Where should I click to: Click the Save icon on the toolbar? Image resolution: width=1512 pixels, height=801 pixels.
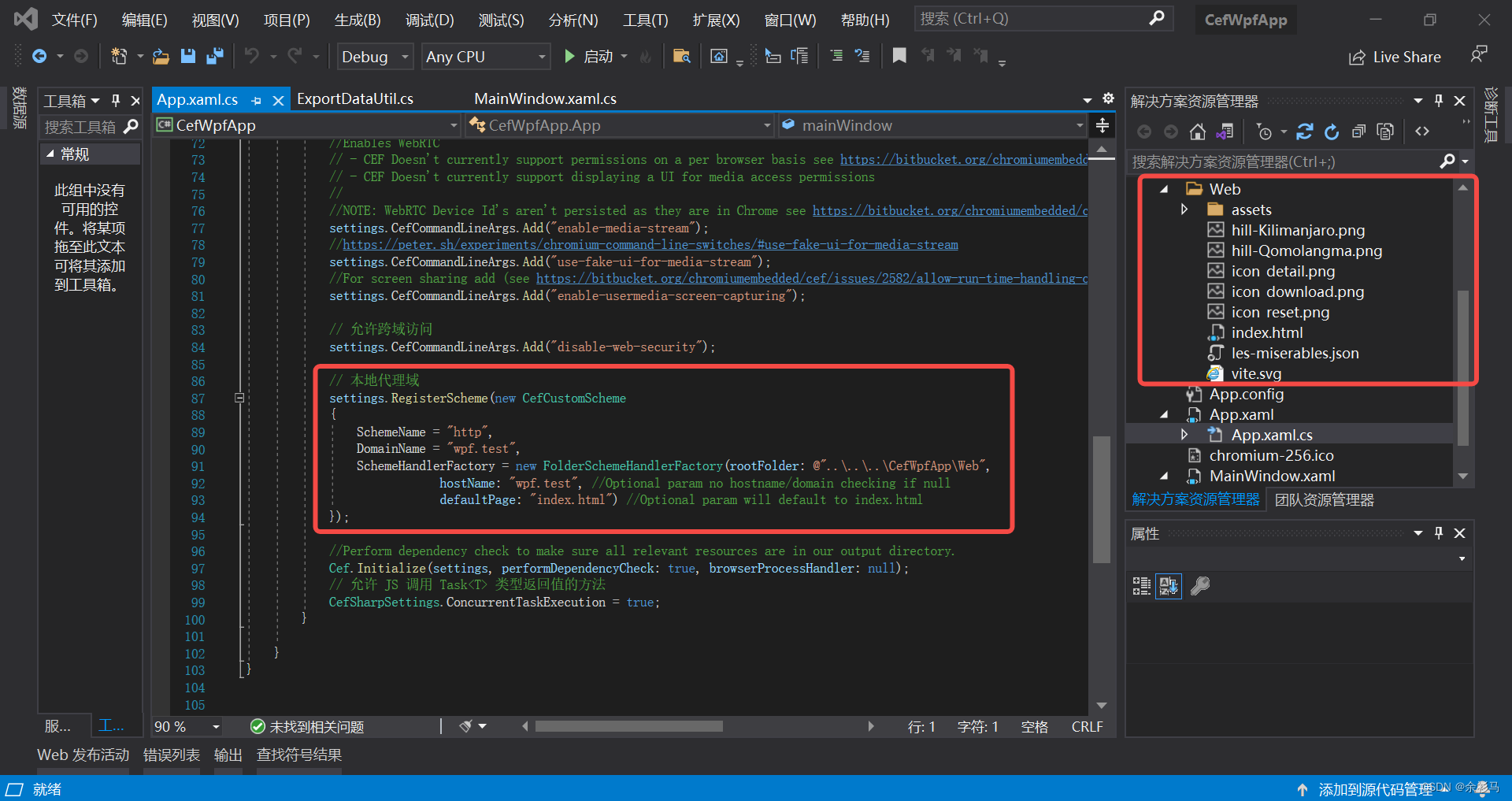[187, 56]
